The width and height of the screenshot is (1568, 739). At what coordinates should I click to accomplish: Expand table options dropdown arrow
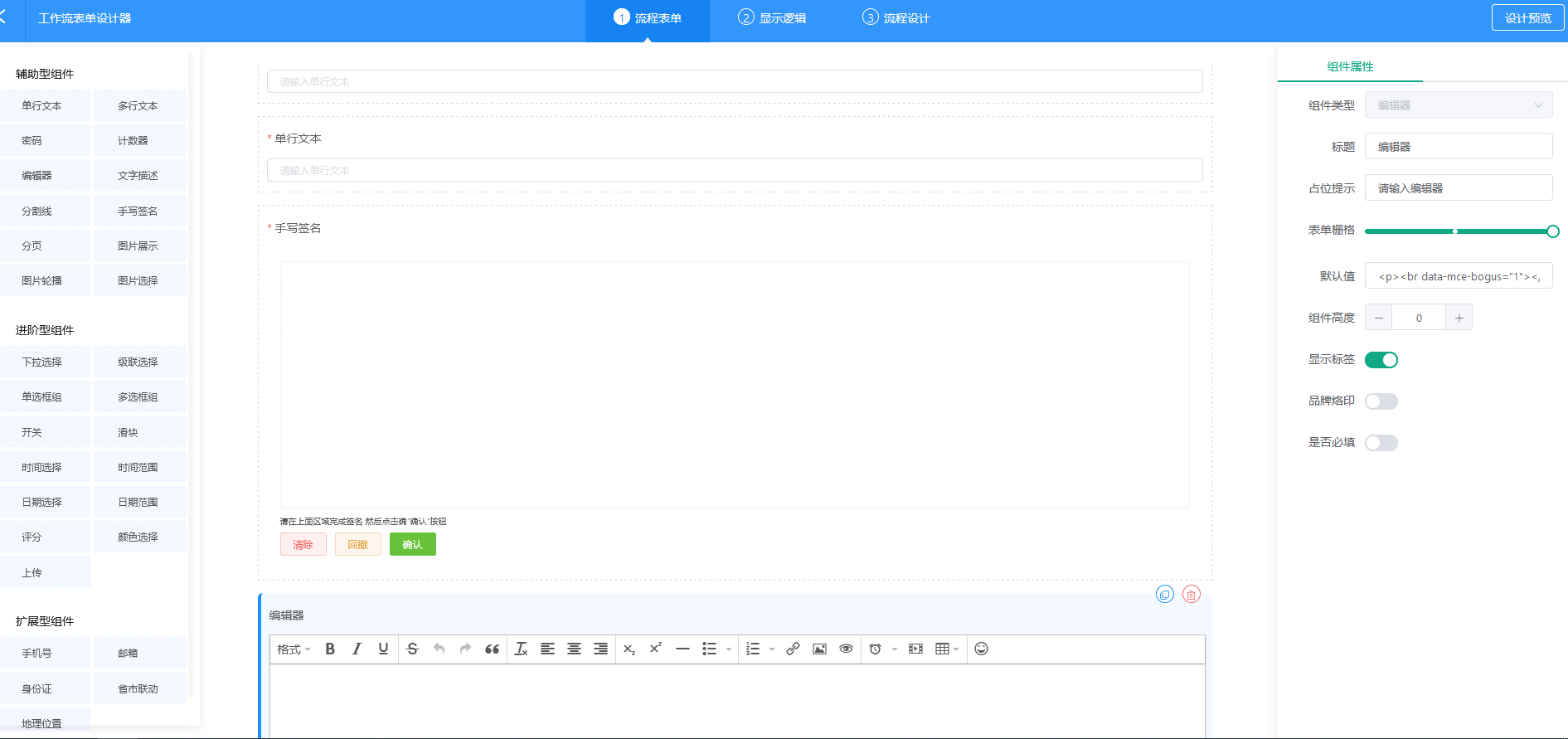click(x=956, y=649)
